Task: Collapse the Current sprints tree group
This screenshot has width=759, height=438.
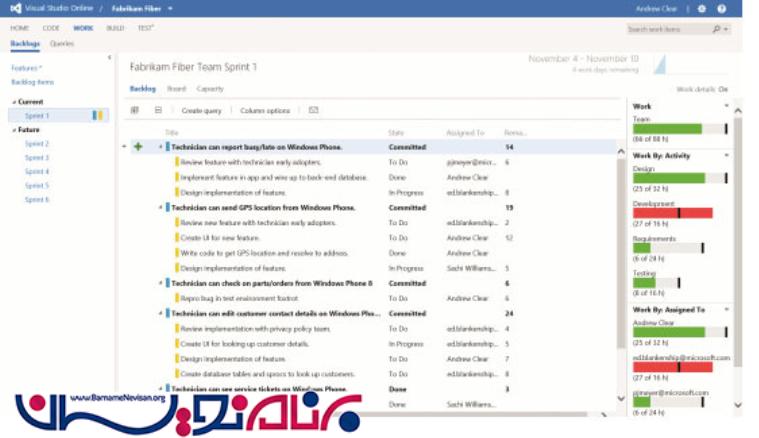Action: [14, 102]
